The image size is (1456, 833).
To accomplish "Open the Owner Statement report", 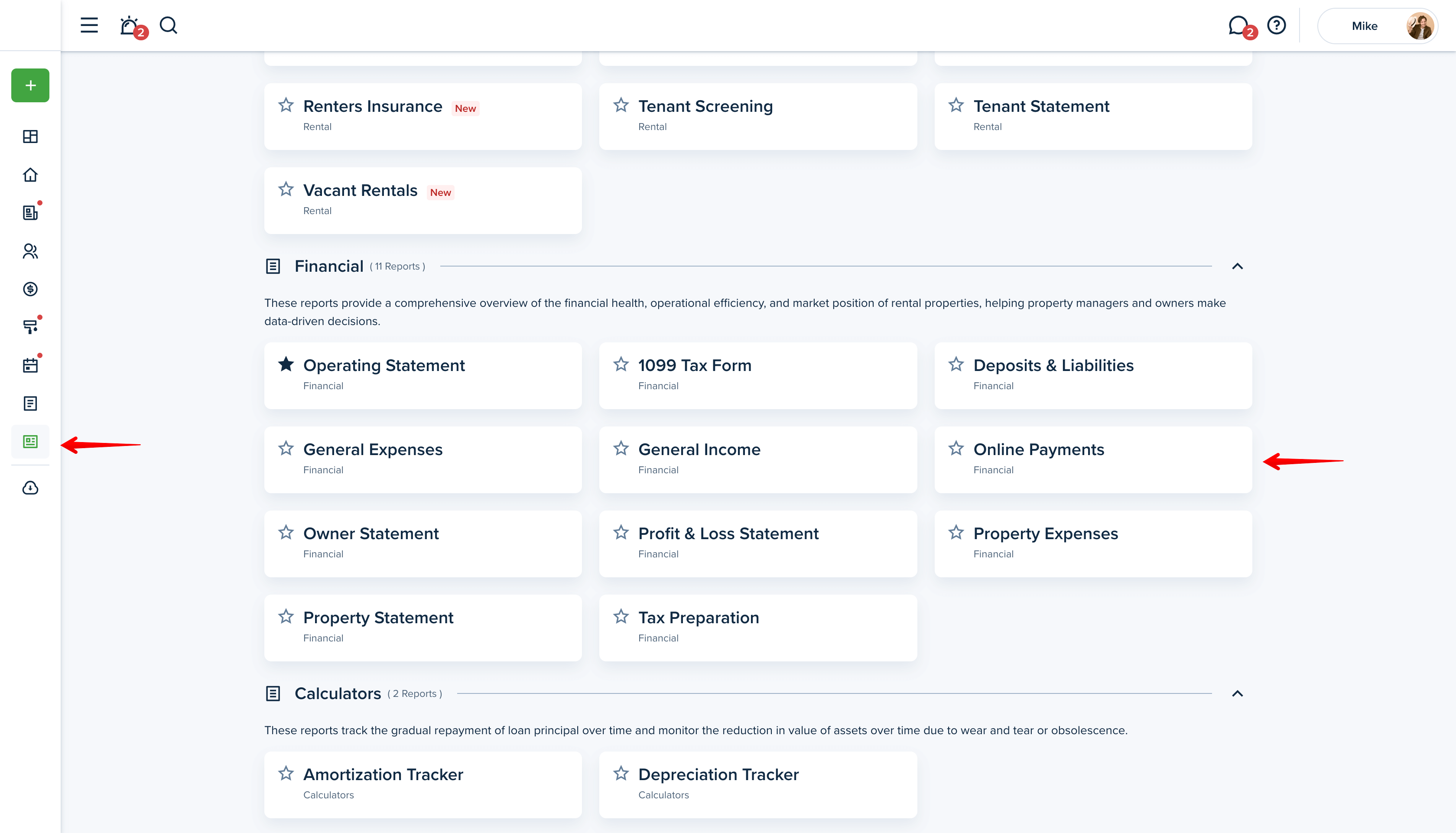I will coord(423,544).
